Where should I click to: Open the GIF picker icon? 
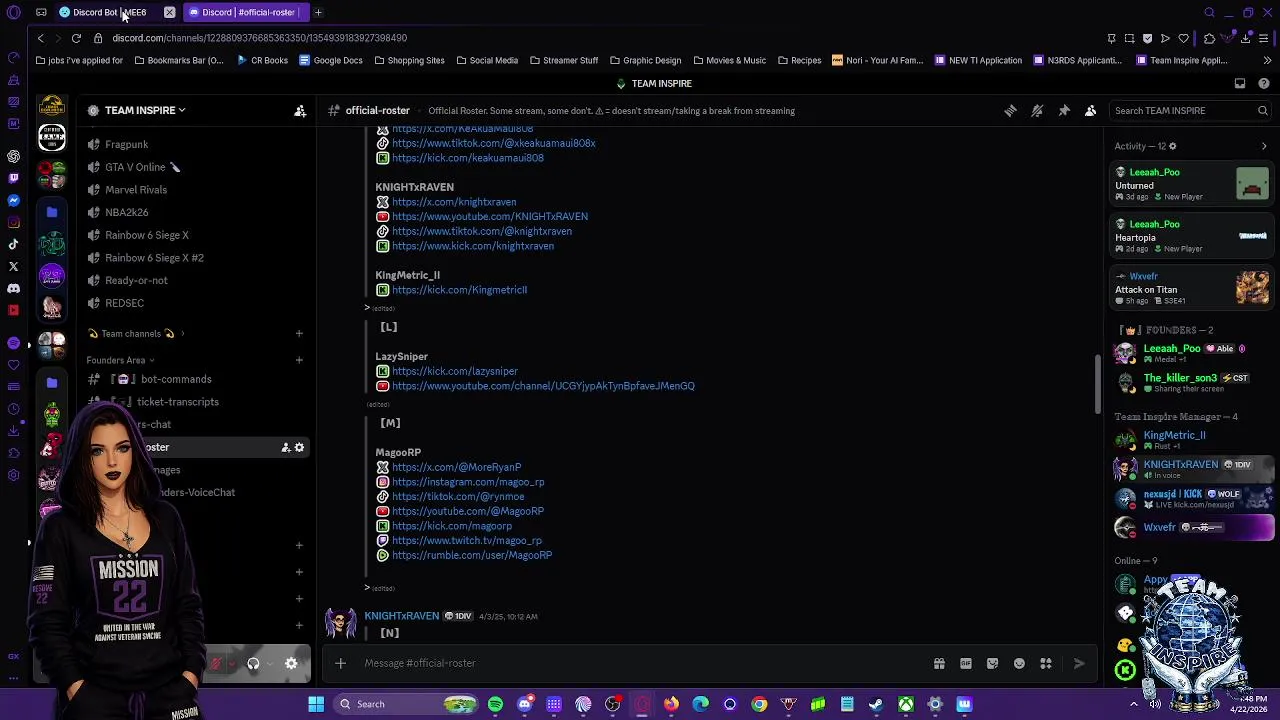(x=966, y=663)
